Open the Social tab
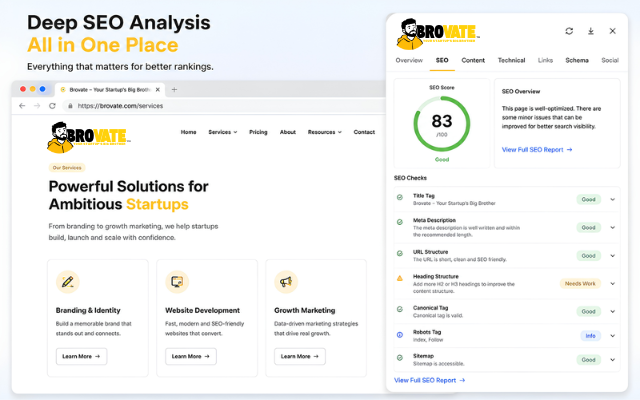 [x=610, y=60]
